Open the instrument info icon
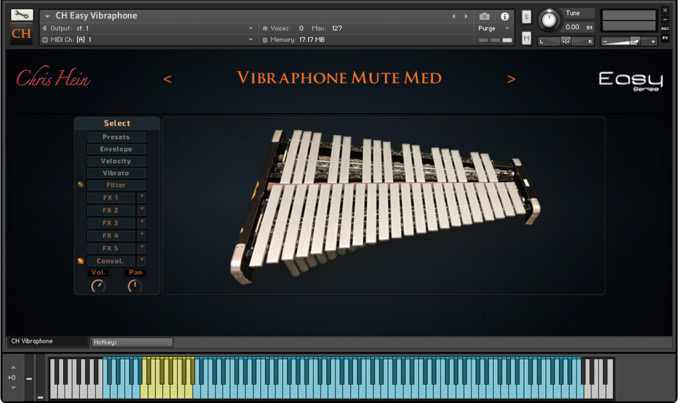This screenshot has height=403, width=678. pos(504,16)
